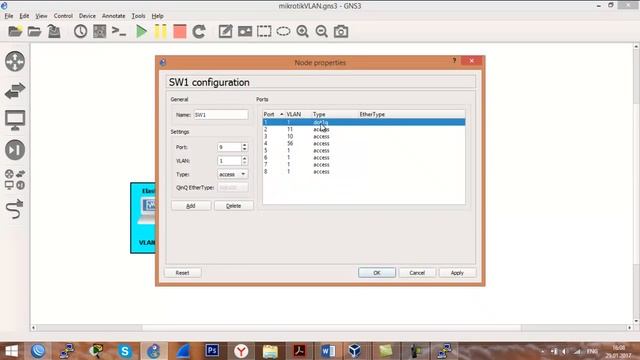Open the Annotate menu

point(113,16)
